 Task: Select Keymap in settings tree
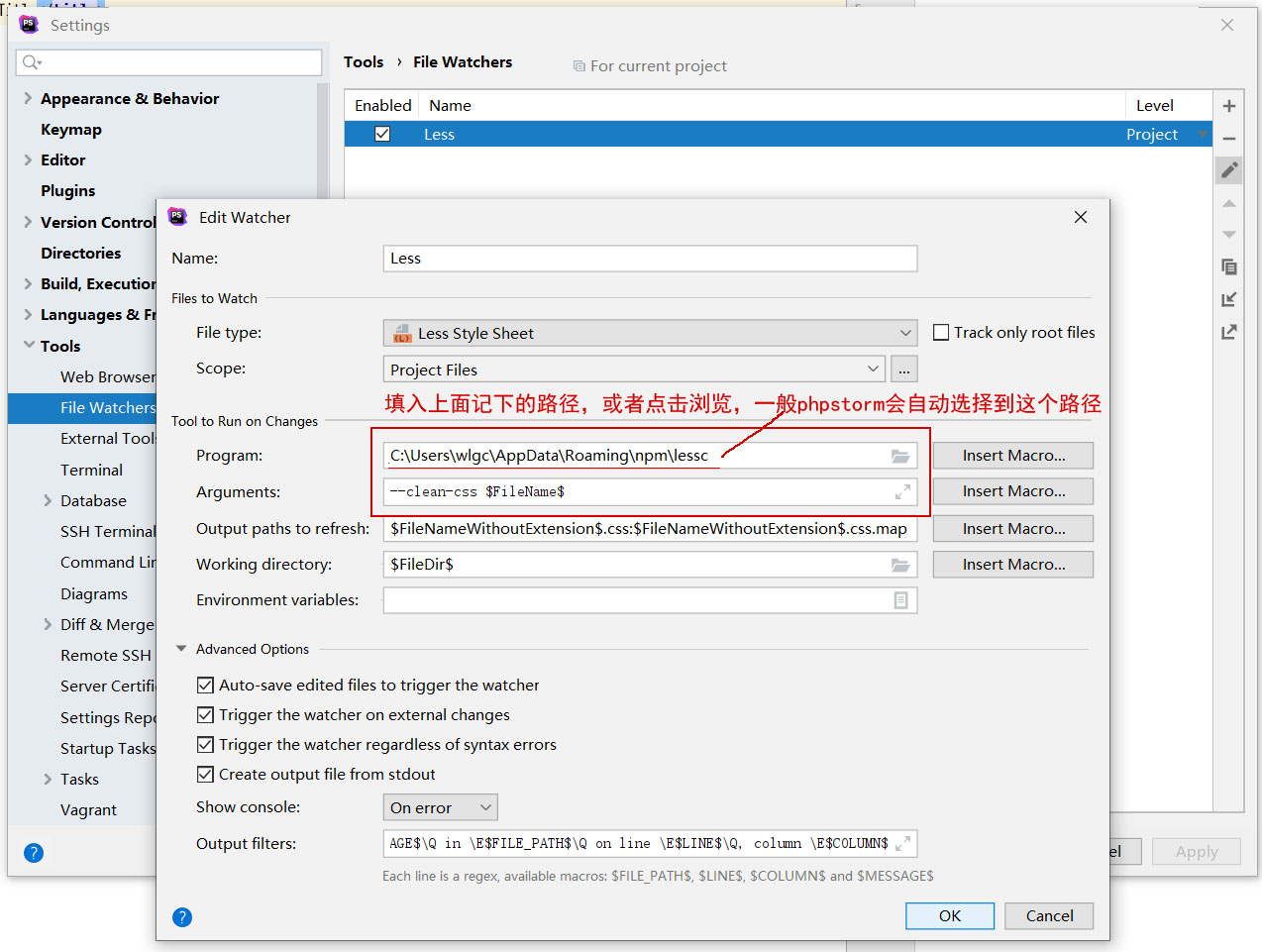click(x=71, y=129)
